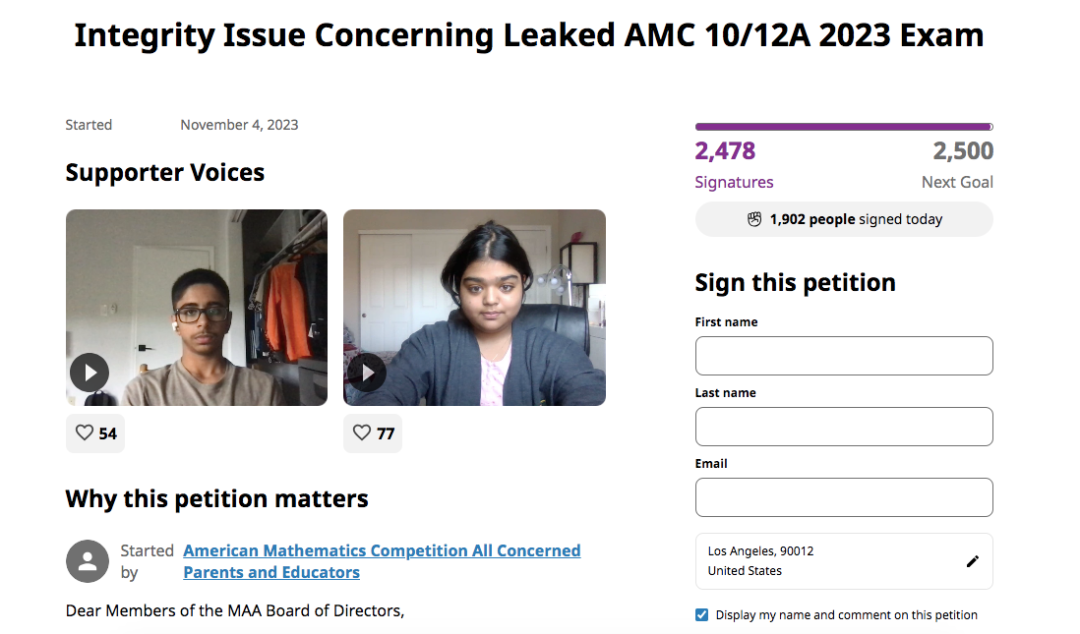The height and width of the screenshot is (634, 1080).
Task: Click the 1,902 people signed today pill
Action: click(844, 219)
